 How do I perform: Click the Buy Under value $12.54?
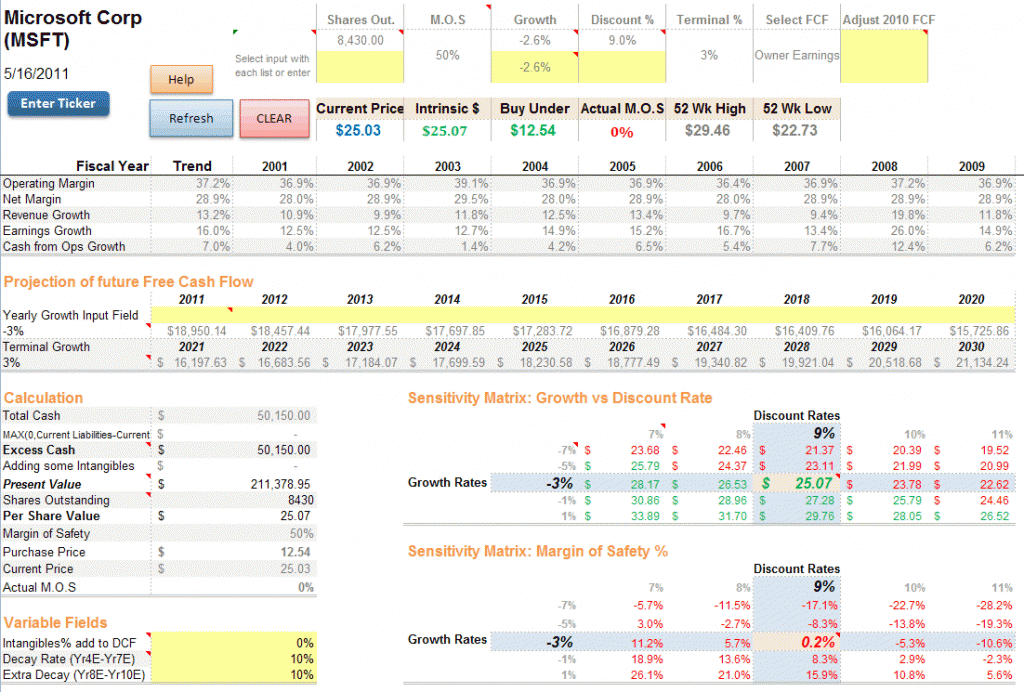532,131
